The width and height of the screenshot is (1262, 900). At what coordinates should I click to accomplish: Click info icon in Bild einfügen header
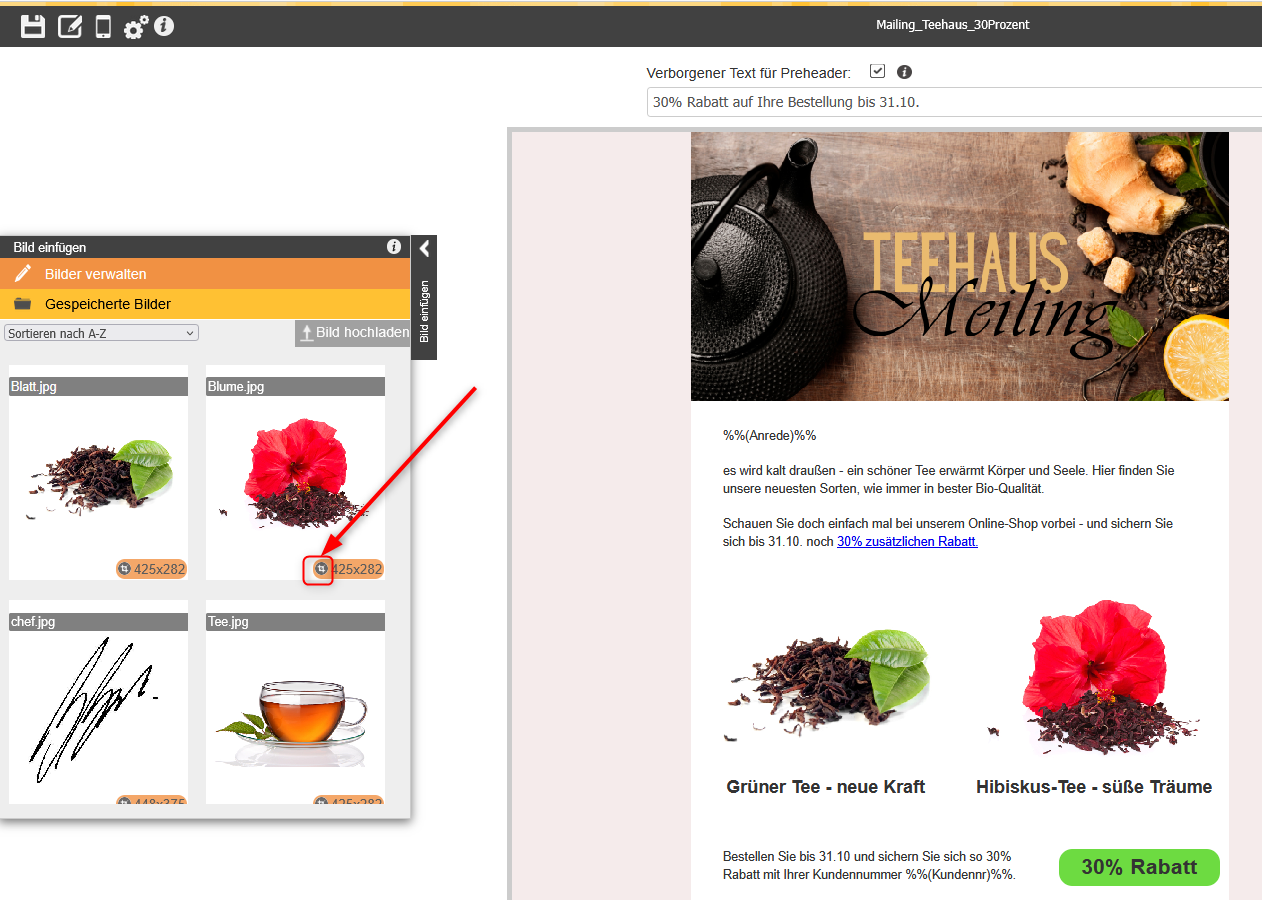(394, 247)
